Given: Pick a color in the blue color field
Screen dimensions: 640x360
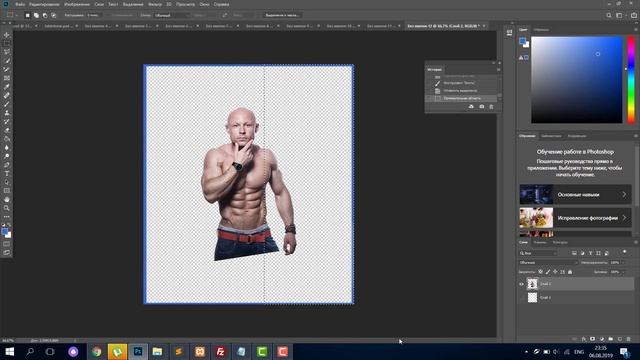Looking at the screenshot, I should click(577, 80).
